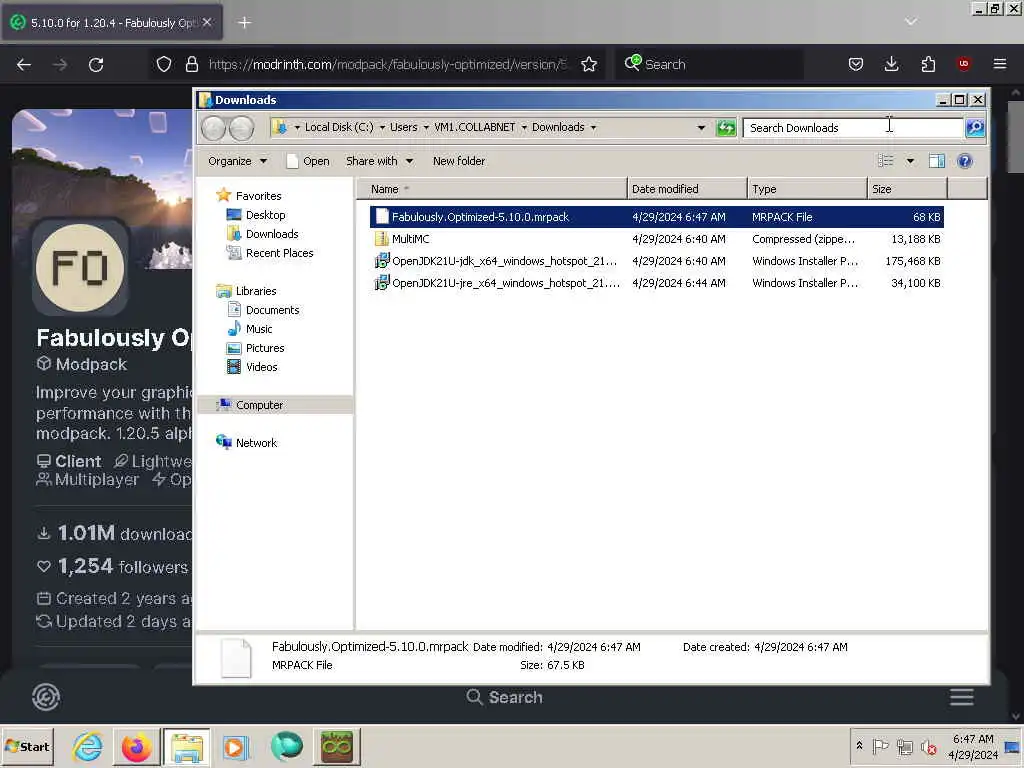Expand the address bar history dropdown

[x=701, y=127]
